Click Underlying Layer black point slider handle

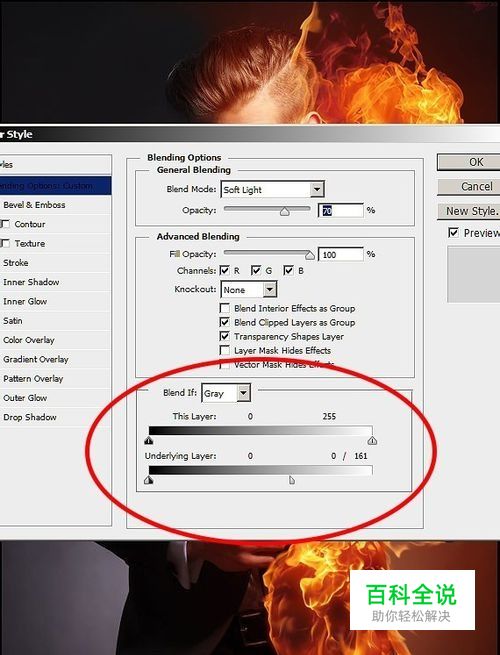coord(149,480)
